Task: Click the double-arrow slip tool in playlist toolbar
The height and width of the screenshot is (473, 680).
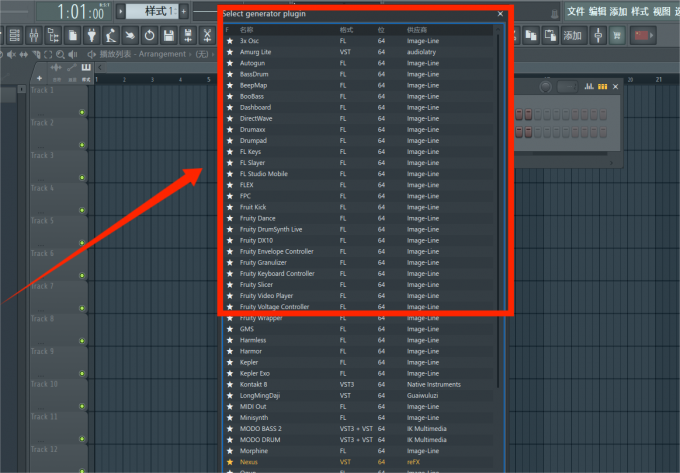Action: coord(24,54)
